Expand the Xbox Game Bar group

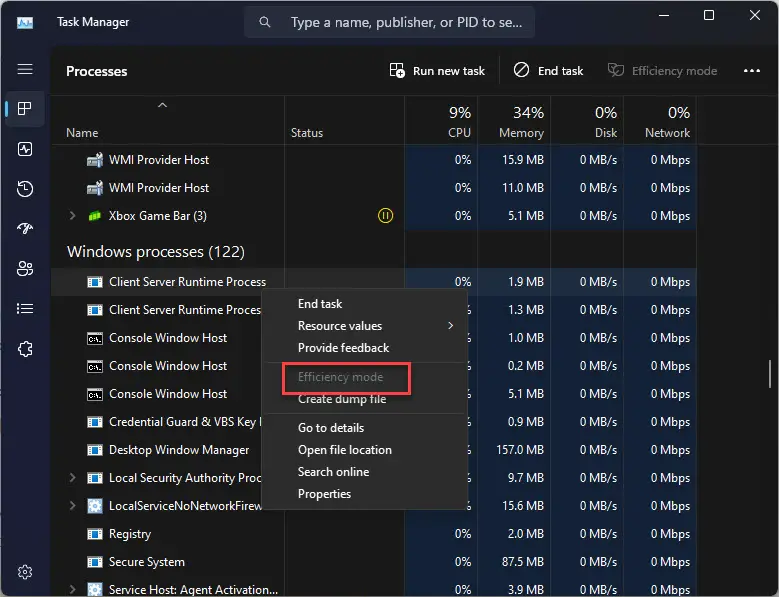point(73,216)
